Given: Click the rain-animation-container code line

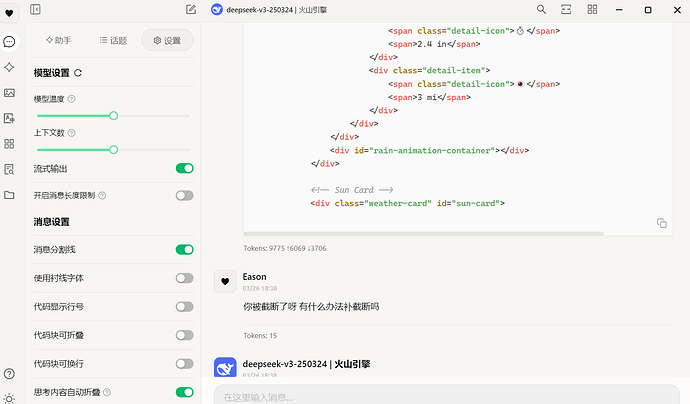Looking at the screenshot, I should point(429,151).
